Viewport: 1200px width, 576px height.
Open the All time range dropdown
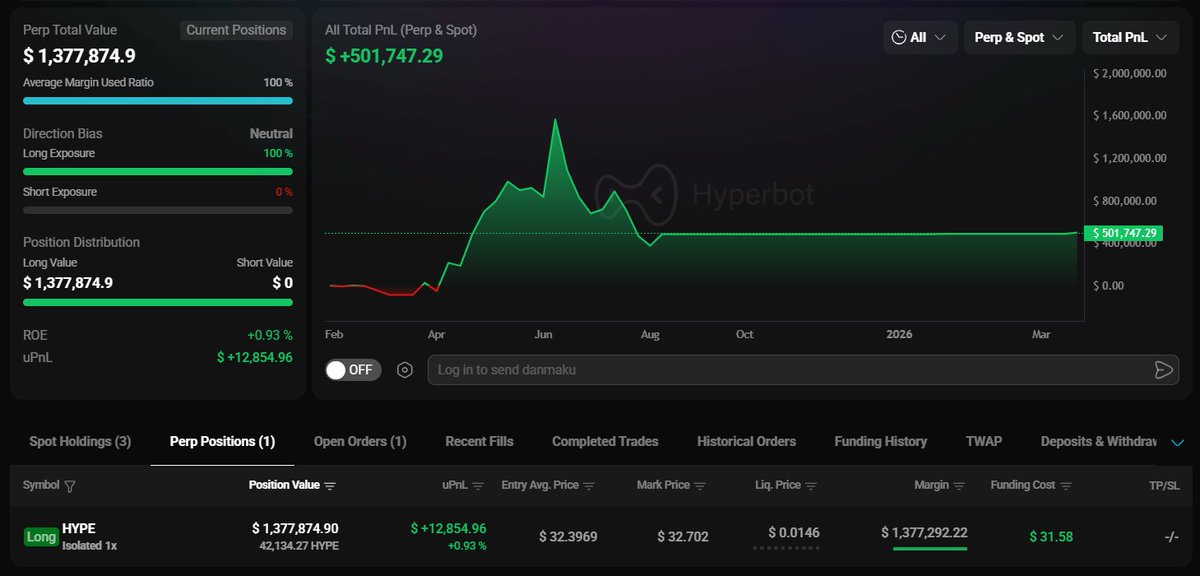[920, 37]
